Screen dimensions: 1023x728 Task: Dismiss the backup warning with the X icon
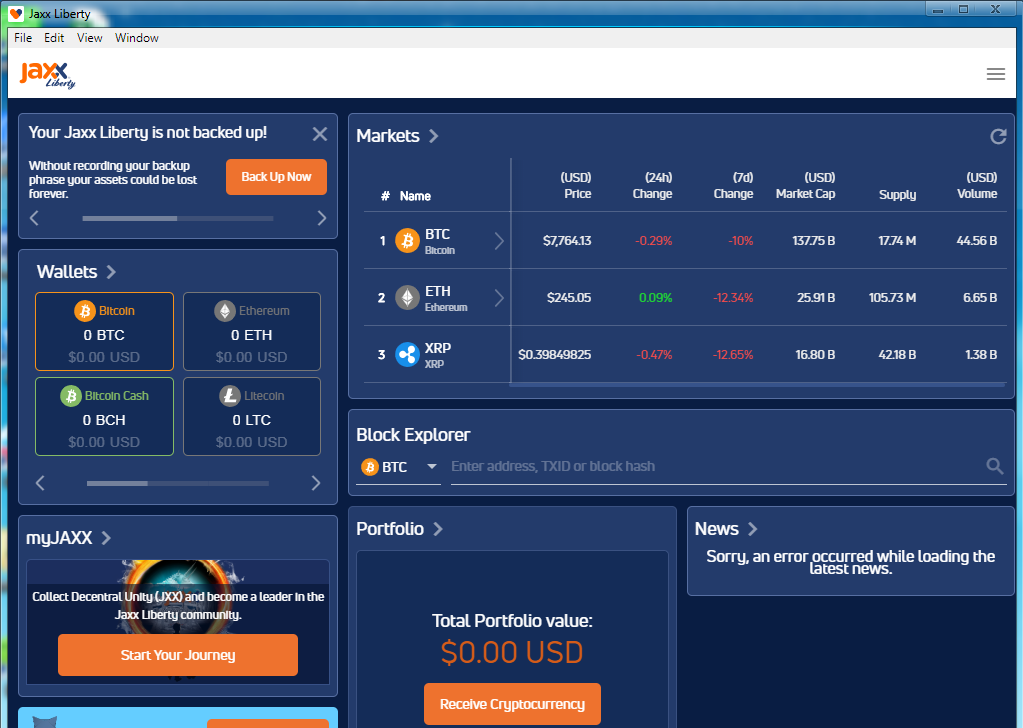click(x=320, y=134)
